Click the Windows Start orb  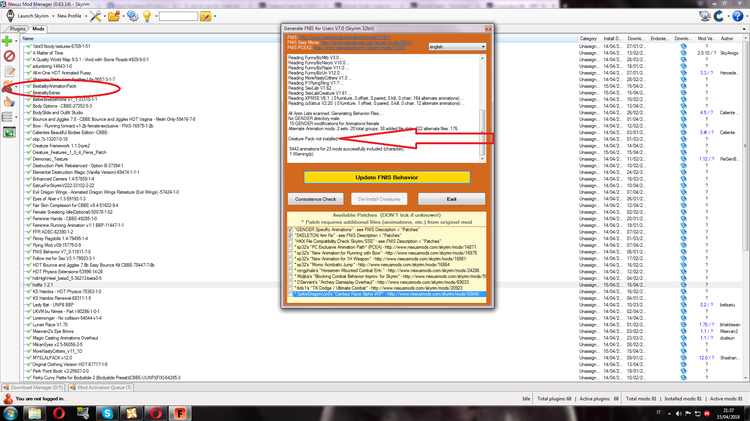coord(11,413)
